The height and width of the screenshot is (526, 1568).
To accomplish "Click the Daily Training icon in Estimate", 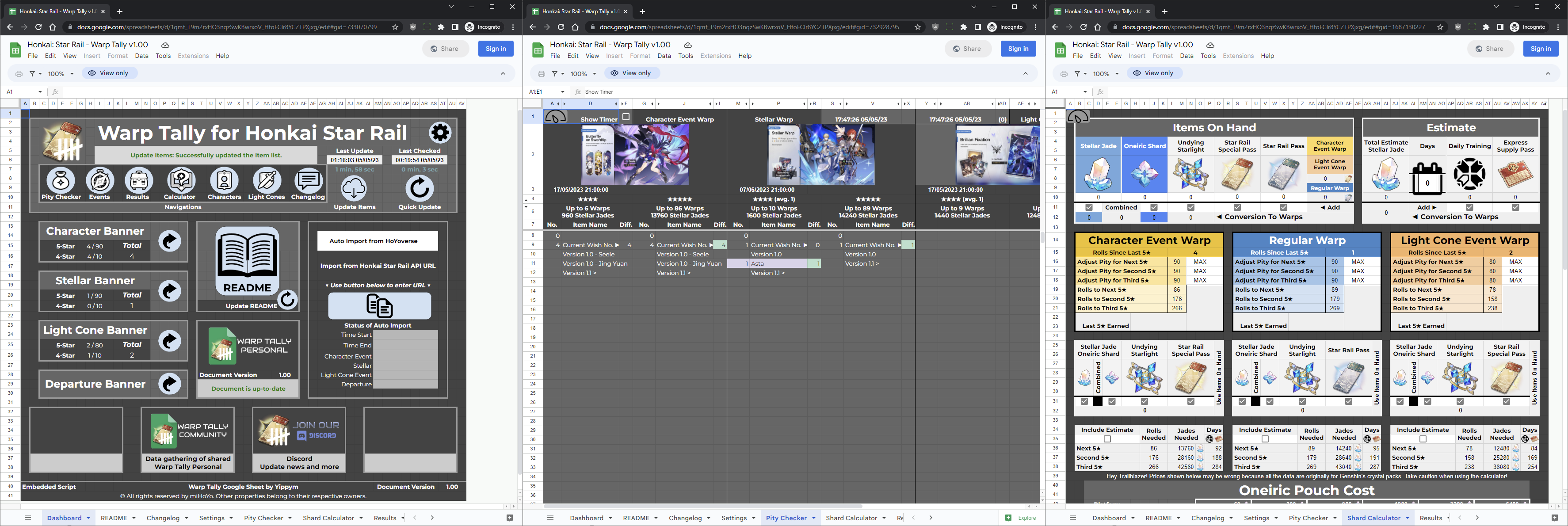I will [x=1469, y=174].
